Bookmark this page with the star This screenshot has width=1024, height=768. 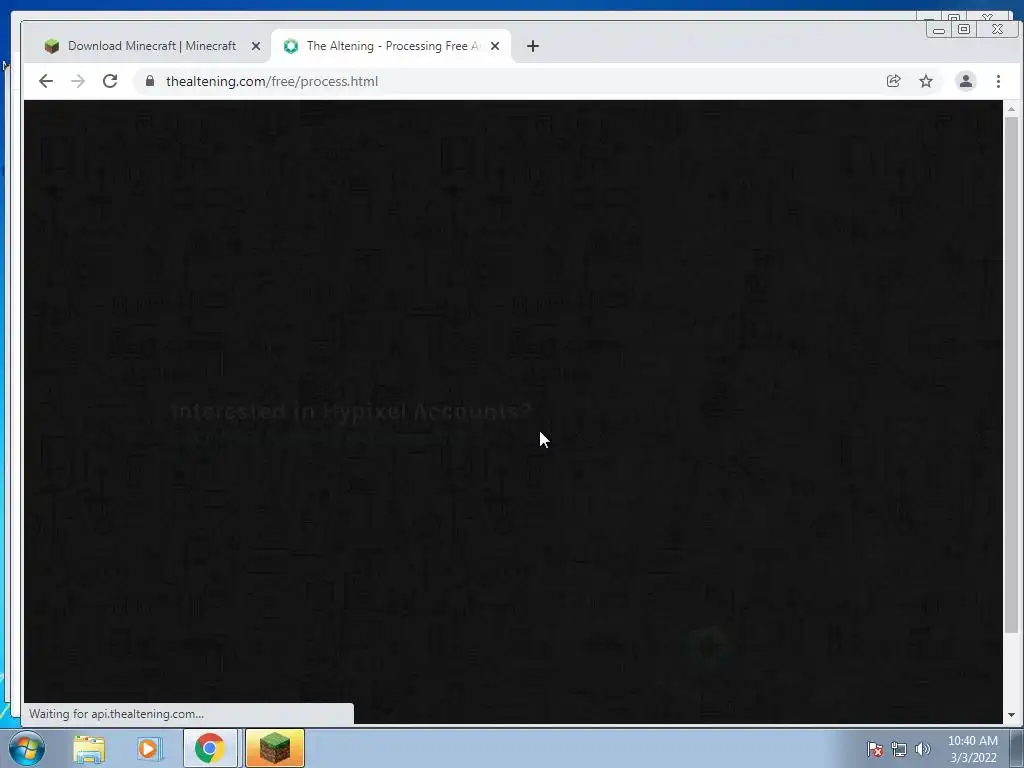point(926,81)
